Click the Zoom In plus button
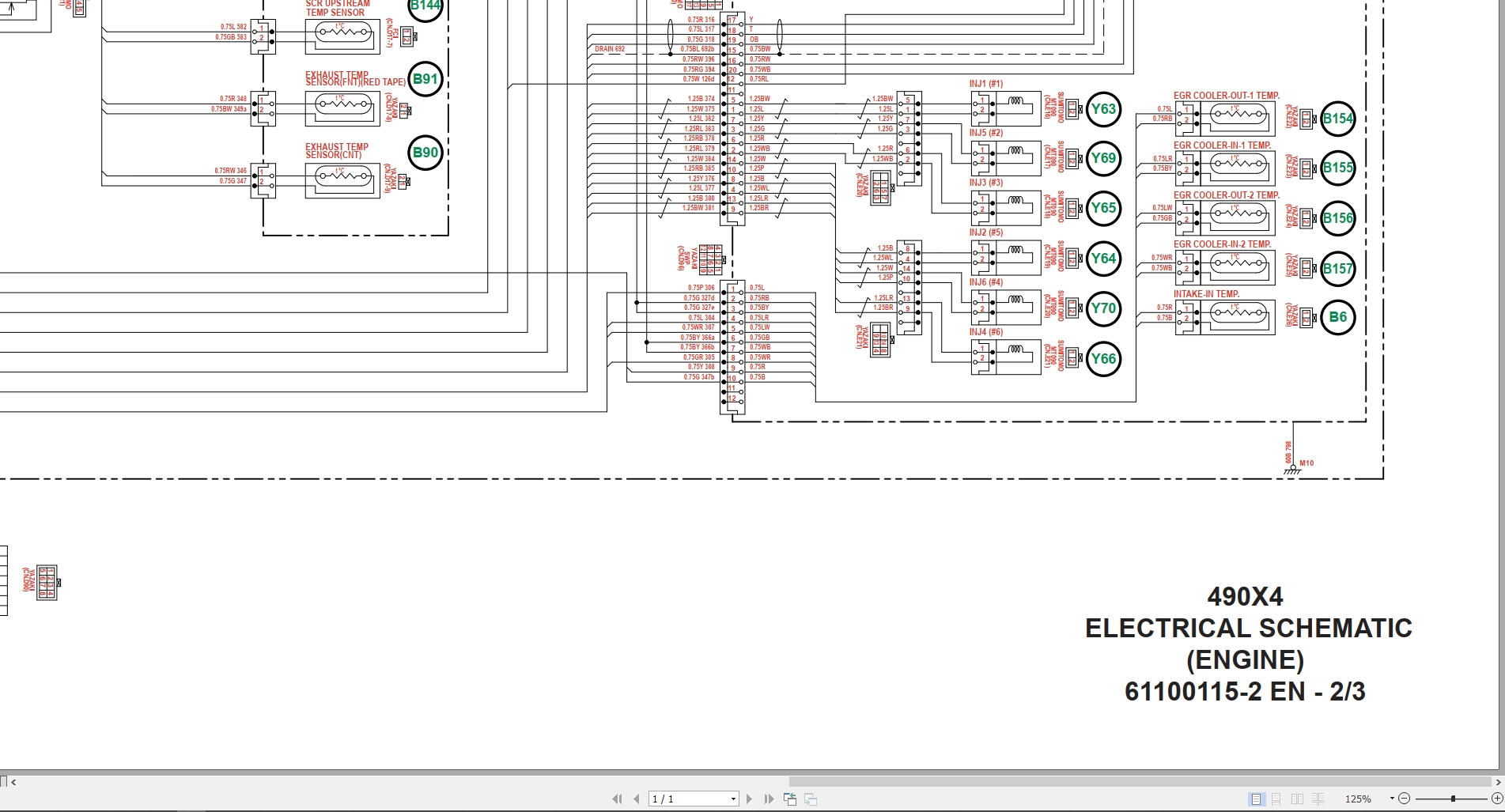The image size is (1505, 812). (x=1497, y=799)
